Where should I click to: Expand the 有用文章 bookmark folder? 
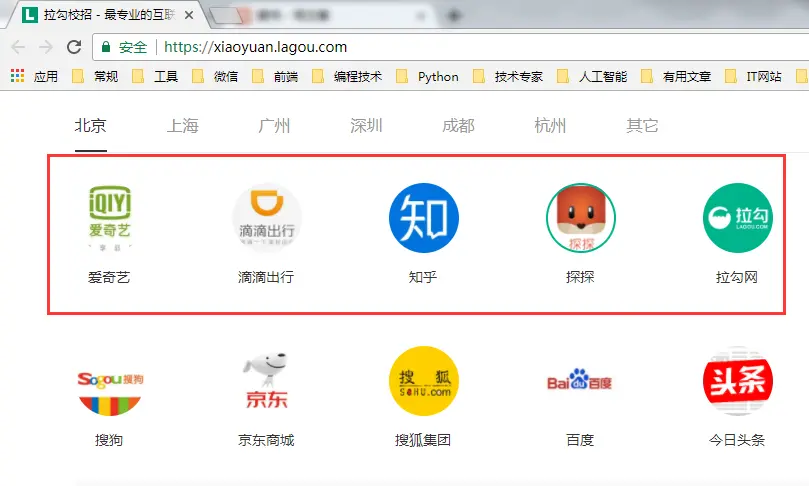676,76
